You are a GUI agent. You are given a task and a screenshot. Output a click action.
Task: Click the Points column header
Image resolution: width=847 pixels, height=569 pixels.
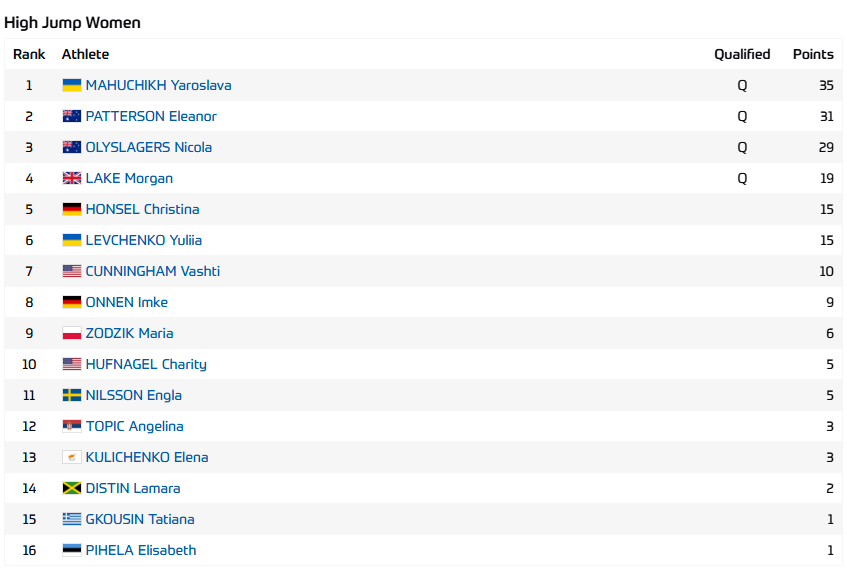pyautogui.click(x=813, y=55)
